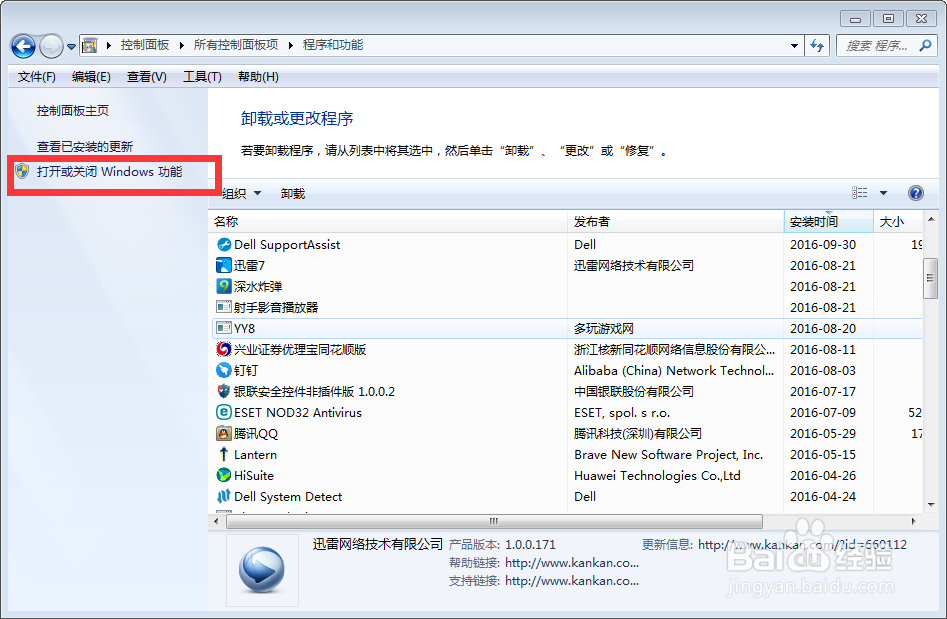Click the horizontal scrollbar left arrow
Screen dimensions: 947x619
[217, 521]
